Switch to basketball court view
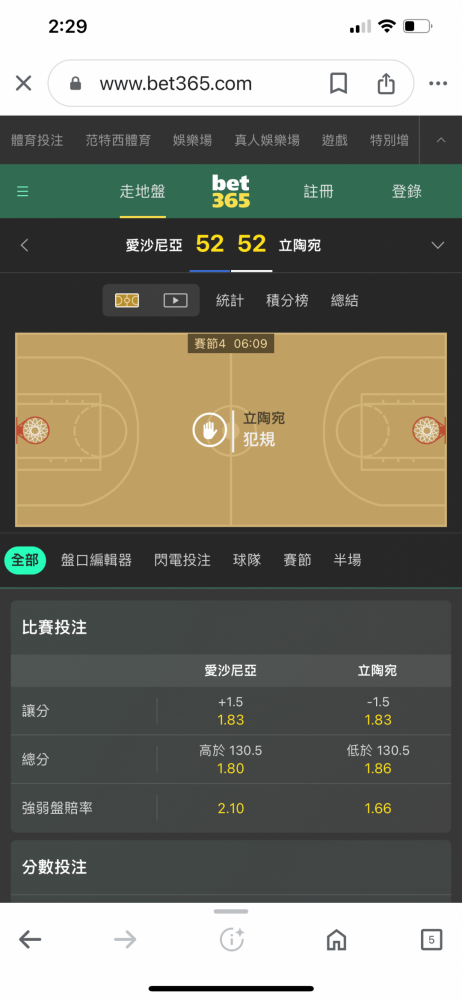Image resolution: width=462 pixels, height=1000 pixels. 127,300
